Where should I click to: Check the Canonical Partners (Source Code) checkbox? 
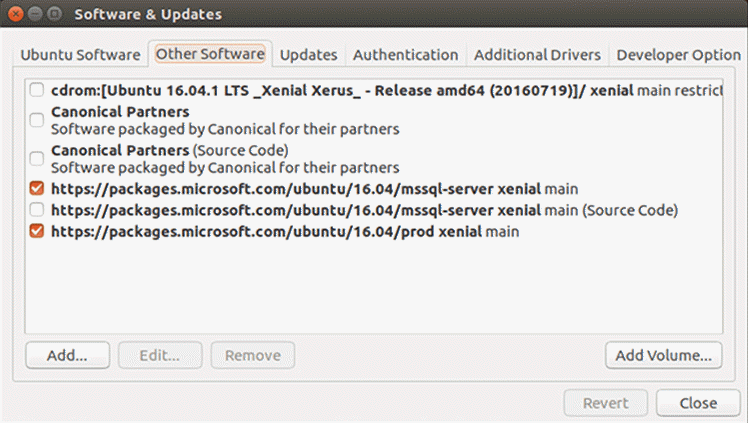[37, 158]
